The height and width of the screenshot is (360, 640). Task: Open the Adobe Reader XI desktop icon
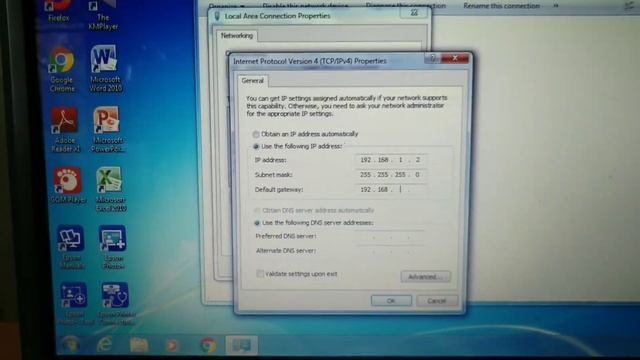click(65, 130)
